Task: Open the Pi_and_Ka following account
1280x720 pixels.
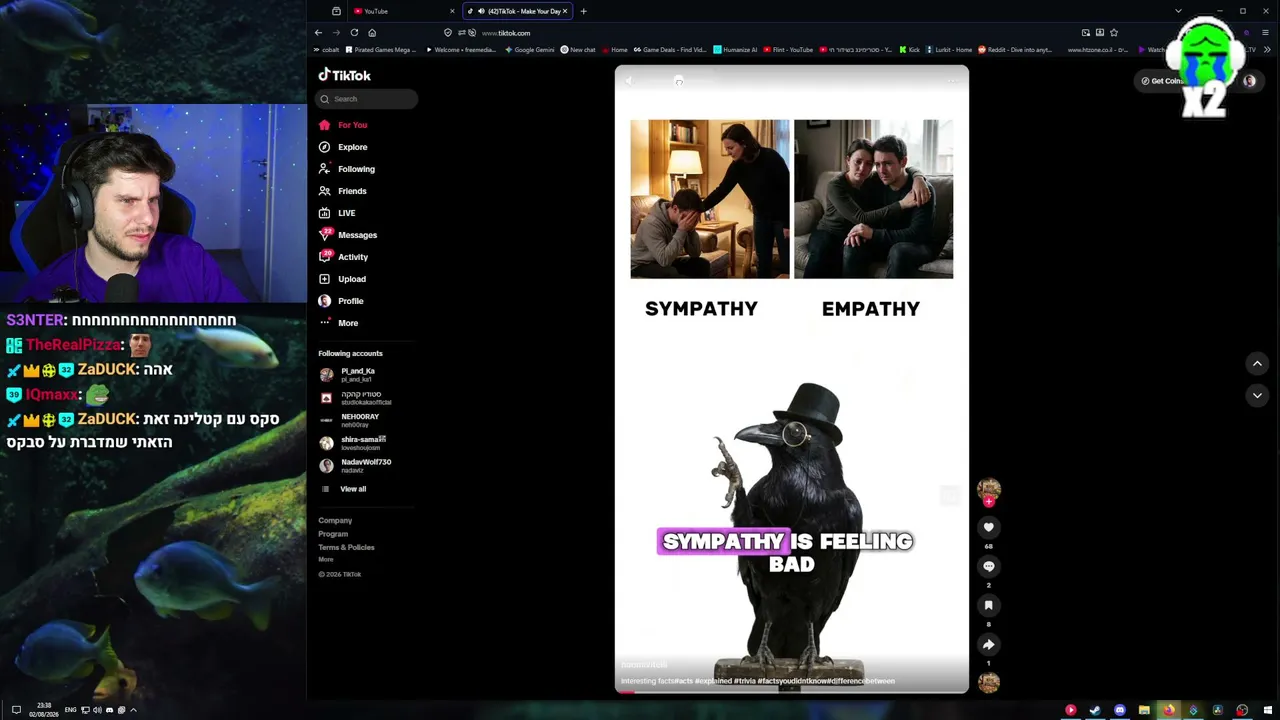Action: (x=355, y=374)
